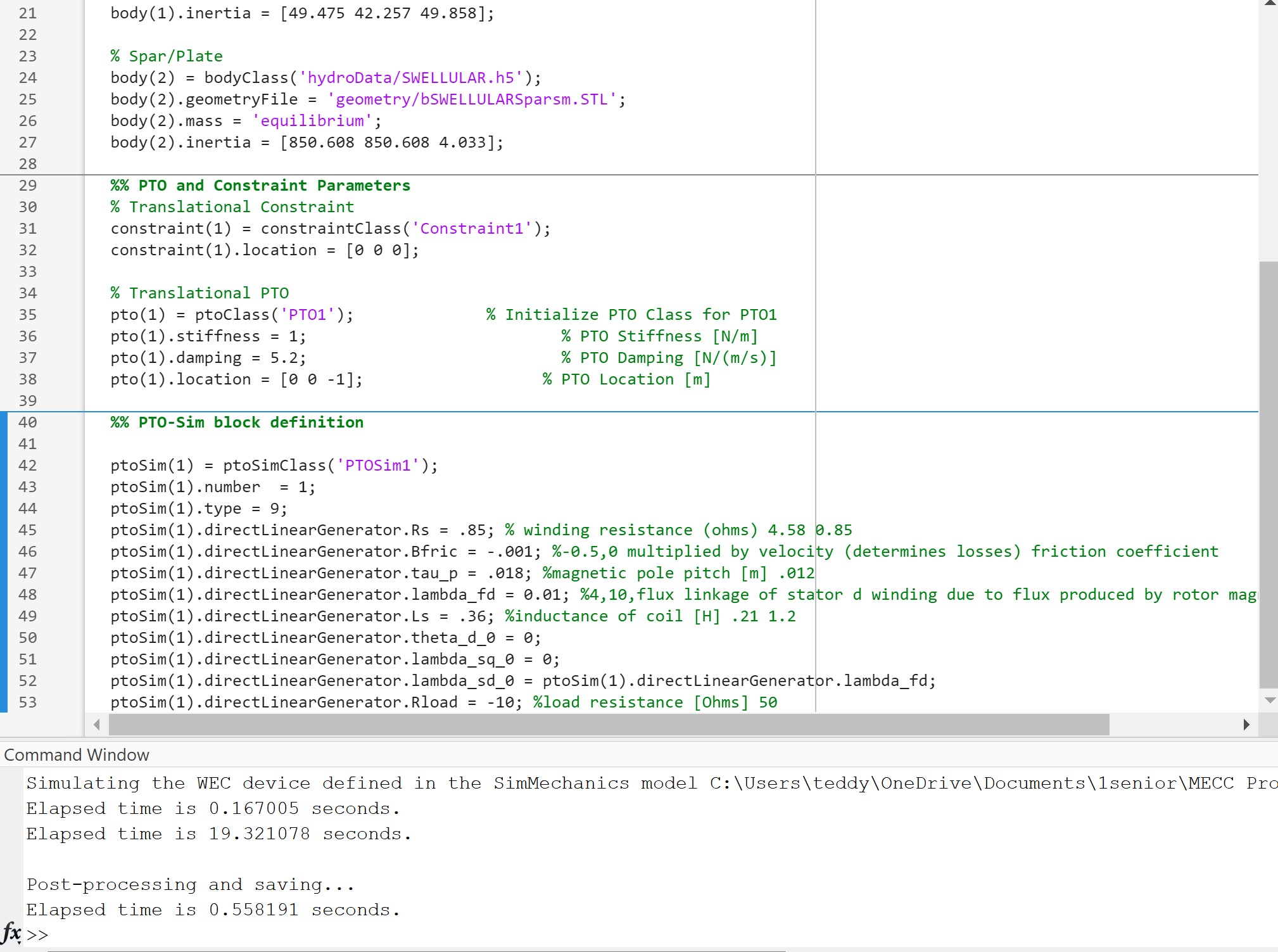1278x952 pixels.
Task: Click the Command Window panel title
Action: [x=77, y=755]
